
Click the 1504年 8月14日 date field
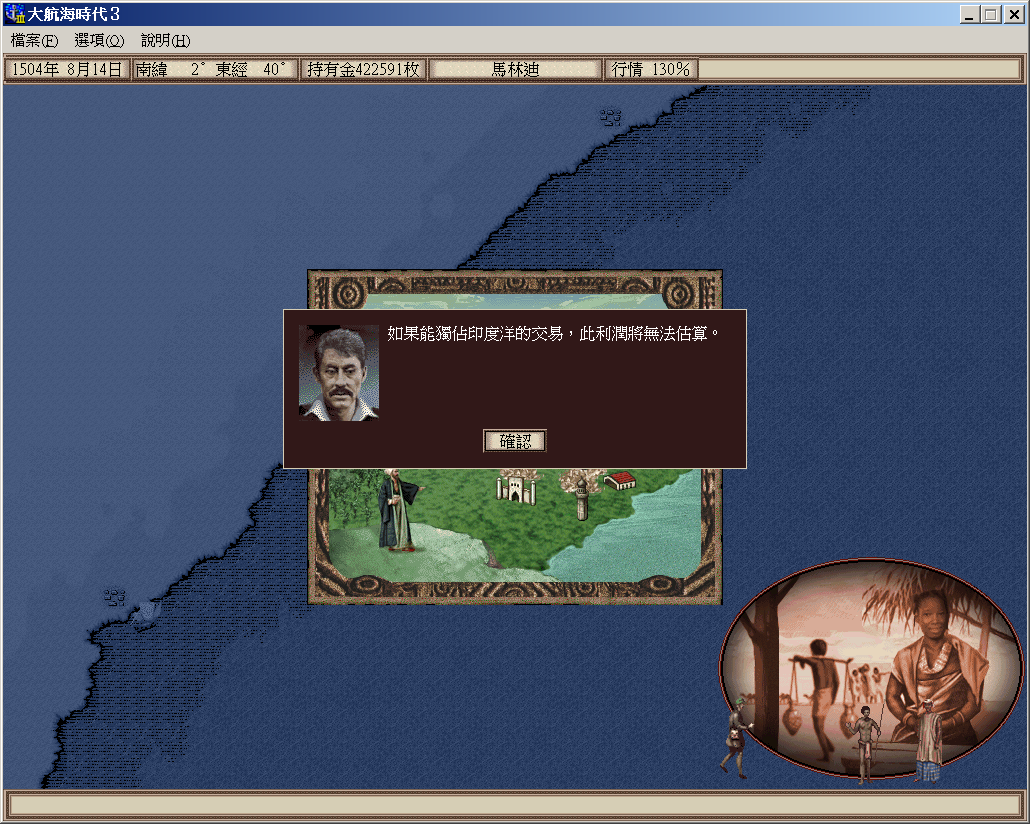pos(67,70)
